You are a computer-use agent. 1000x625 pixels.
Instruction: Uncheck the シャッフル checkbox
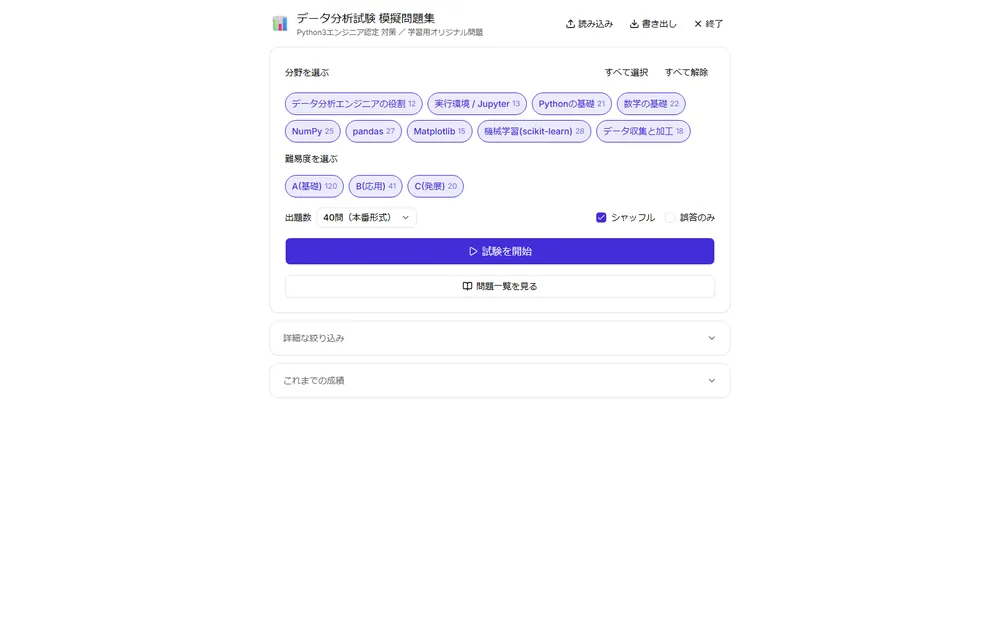[x=601, y=217]
